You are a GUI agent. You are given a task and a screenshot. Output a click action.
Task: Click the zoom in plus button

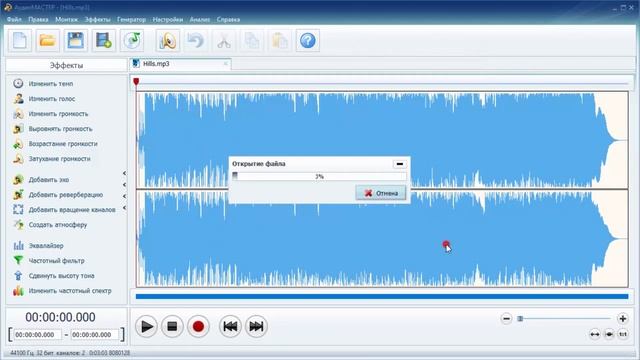click(623, 319)
